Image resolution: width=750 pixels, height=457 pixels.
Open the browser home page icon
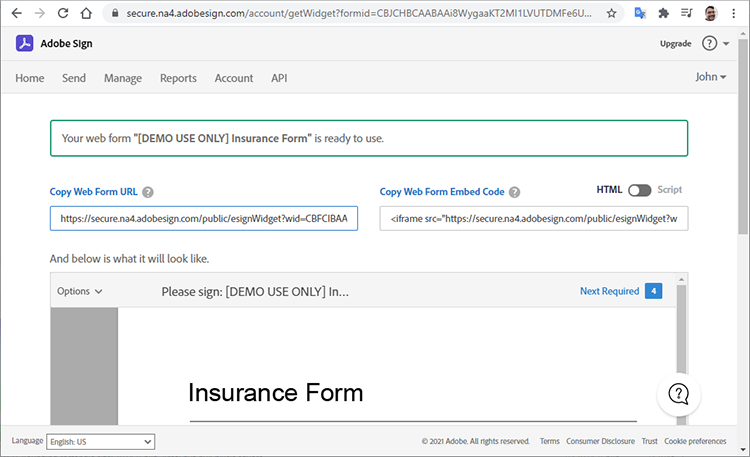click(x=86, y=13)
